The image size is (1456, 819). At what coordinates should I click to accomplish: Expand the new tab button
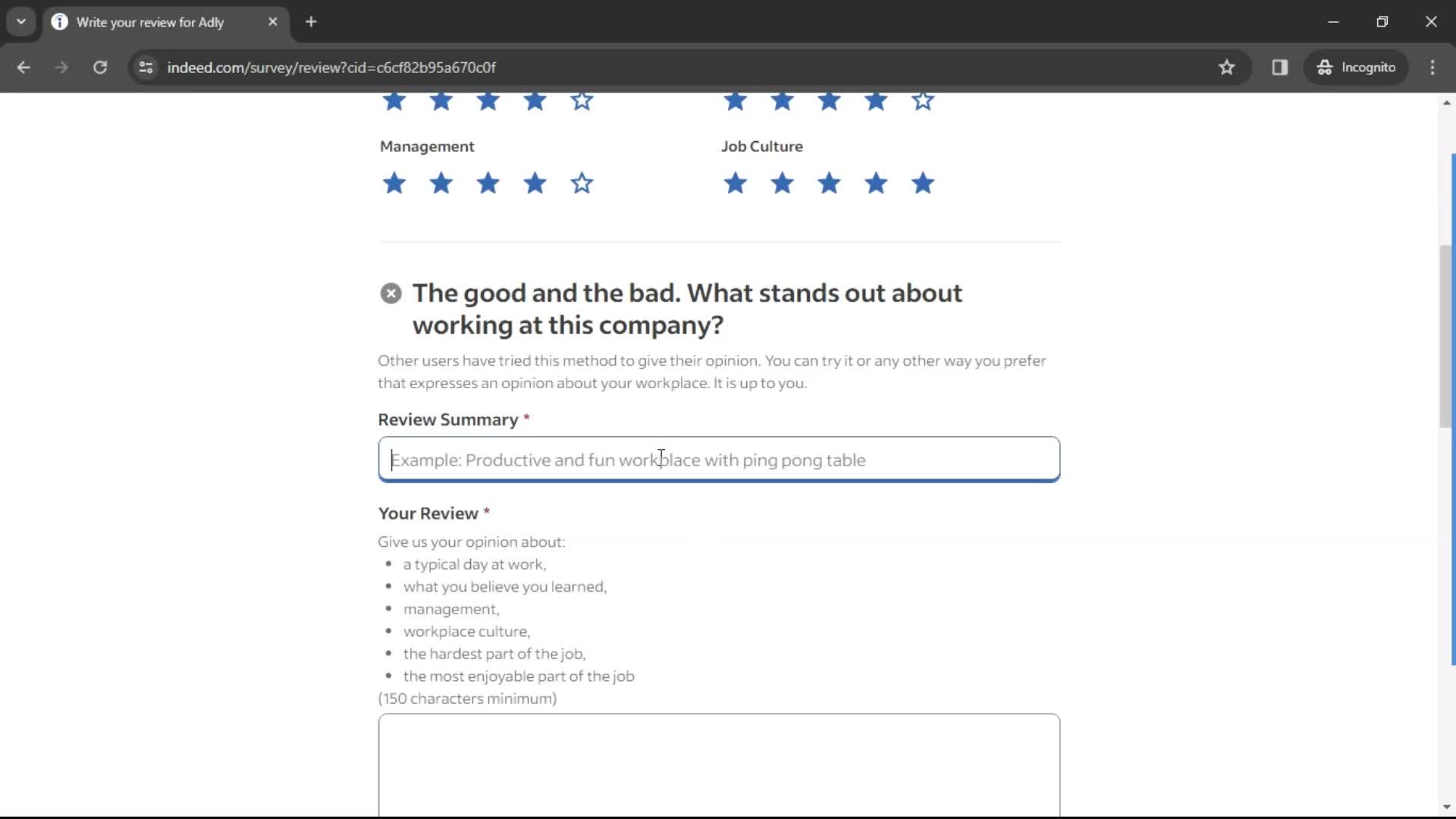point(311,22)
